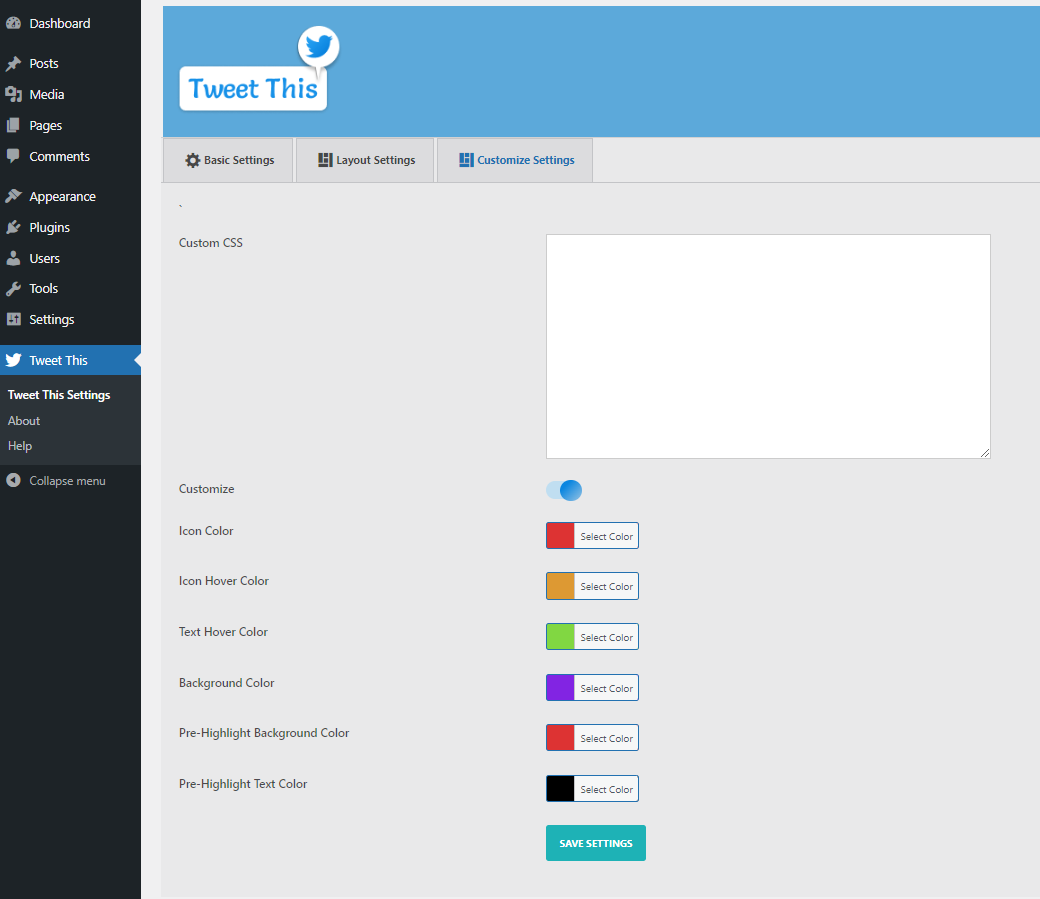The width and height of the screenshot is (1040, 899).
Task: Open the Customize Settings tab
Action: (515, 159)
